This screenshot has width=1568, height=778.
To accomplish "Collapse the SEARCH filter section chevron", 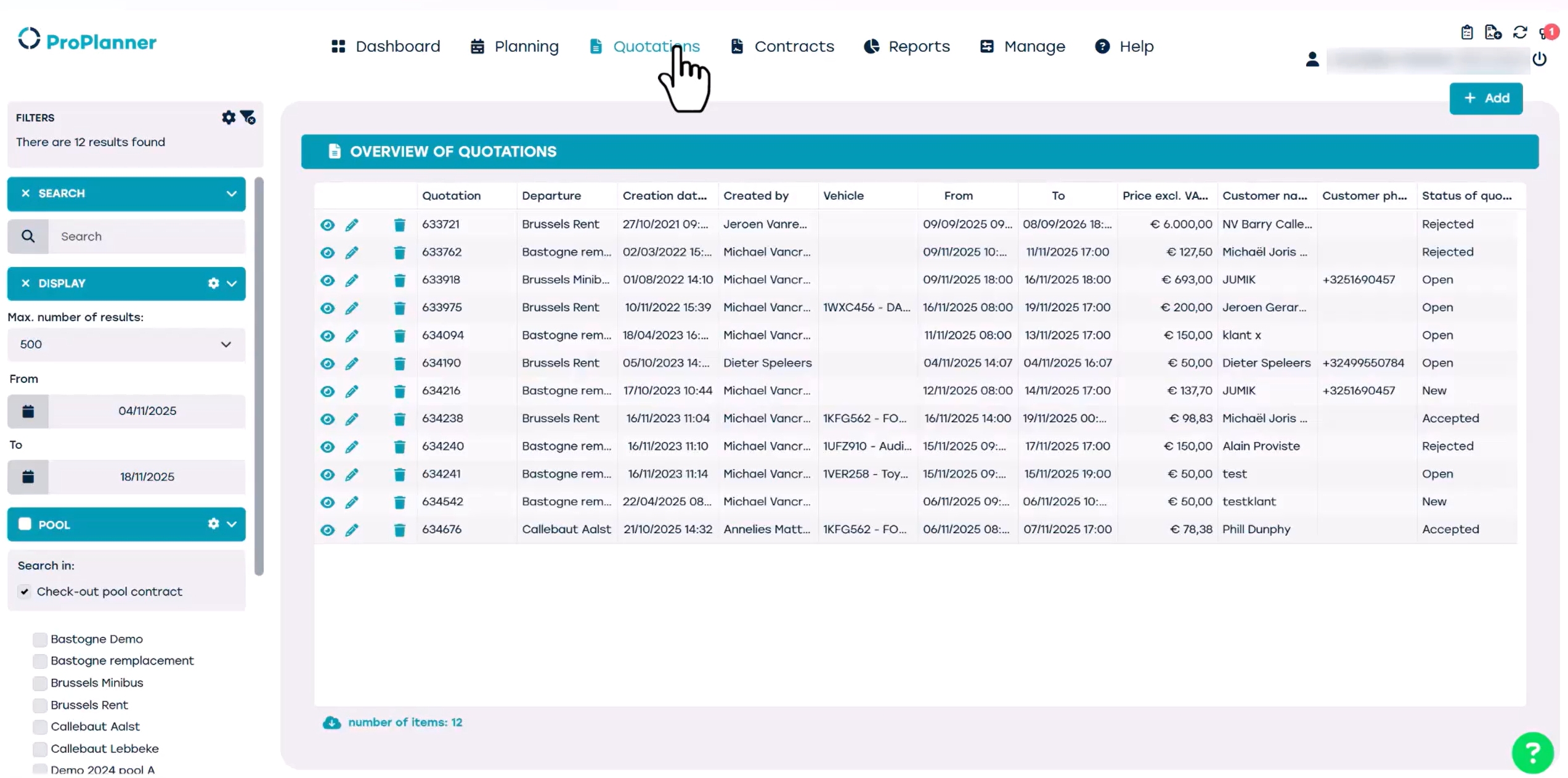I will pos(232,194).
